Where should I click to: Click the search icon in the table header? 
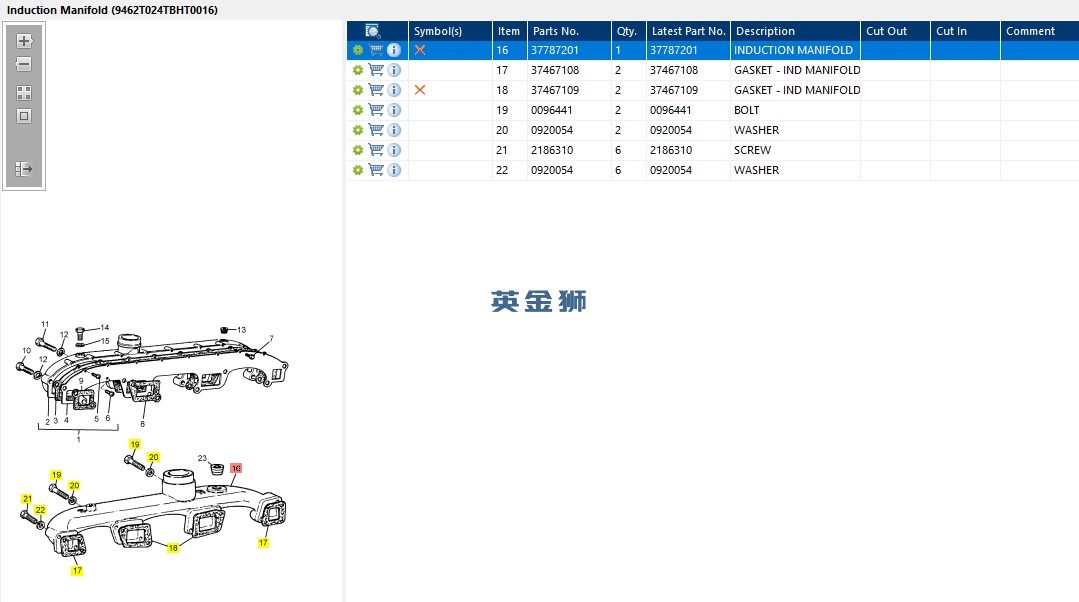pyautogui.click(x=372, y=31)
